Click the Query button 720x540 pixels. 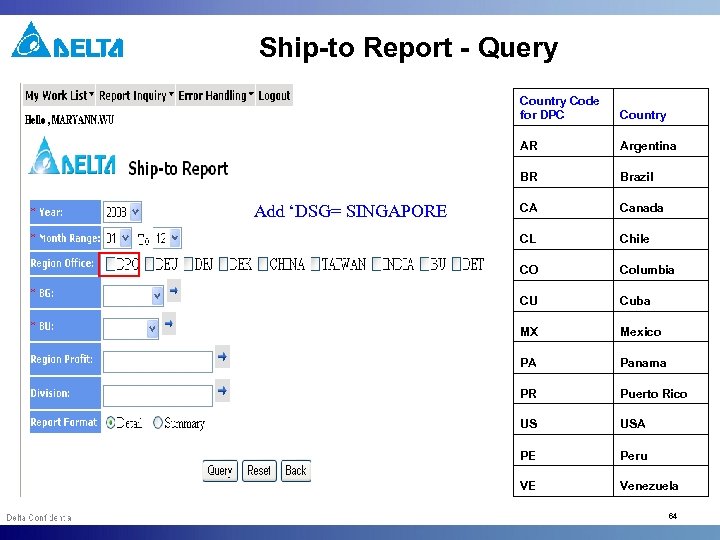220,471
